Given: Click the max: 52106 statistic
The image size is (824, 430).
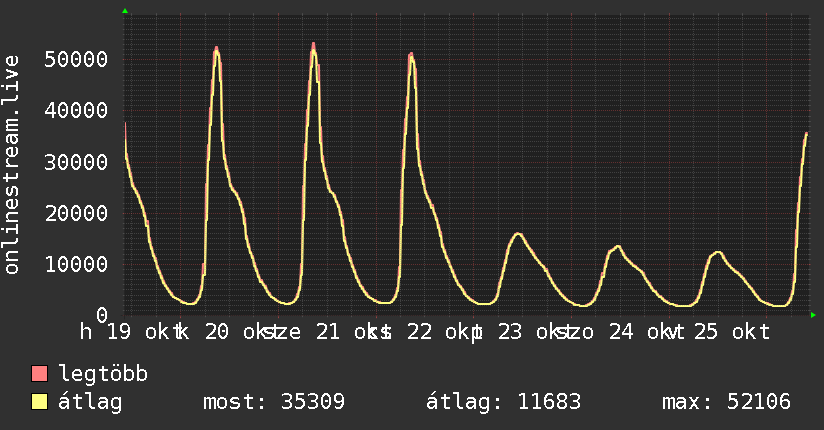Looking at the screenshot, I should click(726, 402).
